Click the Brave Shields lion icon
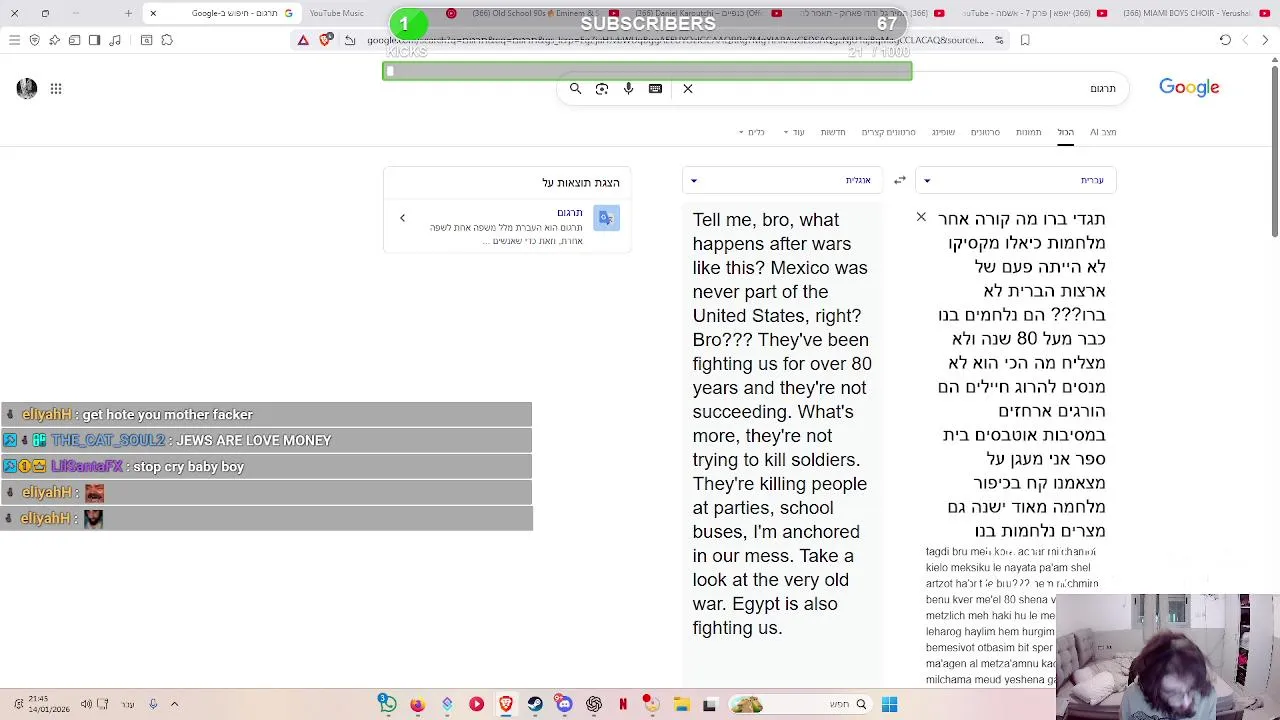The height and width of the screenshot is (720, 1280). click(x=326, y=40)
